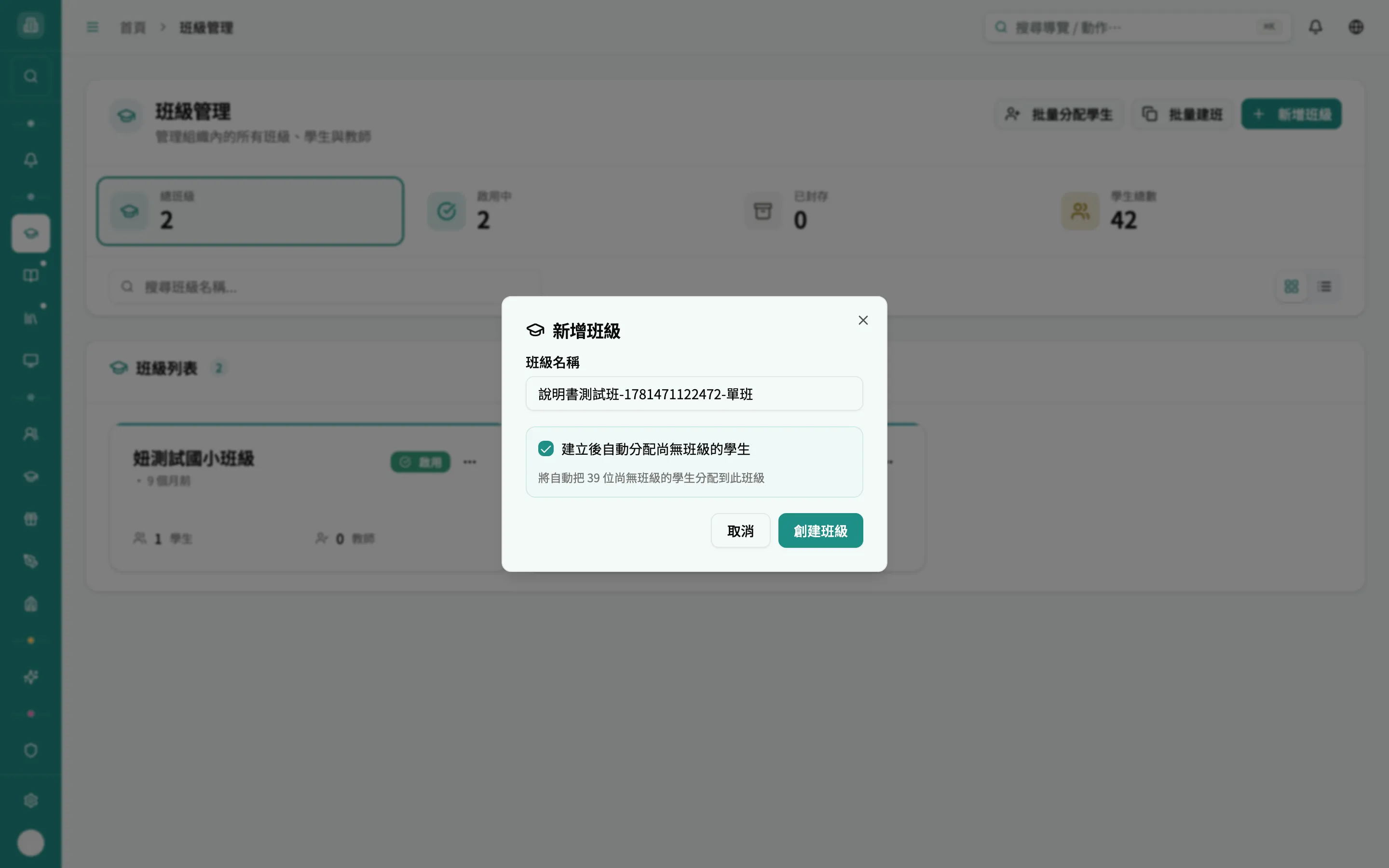Open the library books icon in sidebar

(30, 318)
